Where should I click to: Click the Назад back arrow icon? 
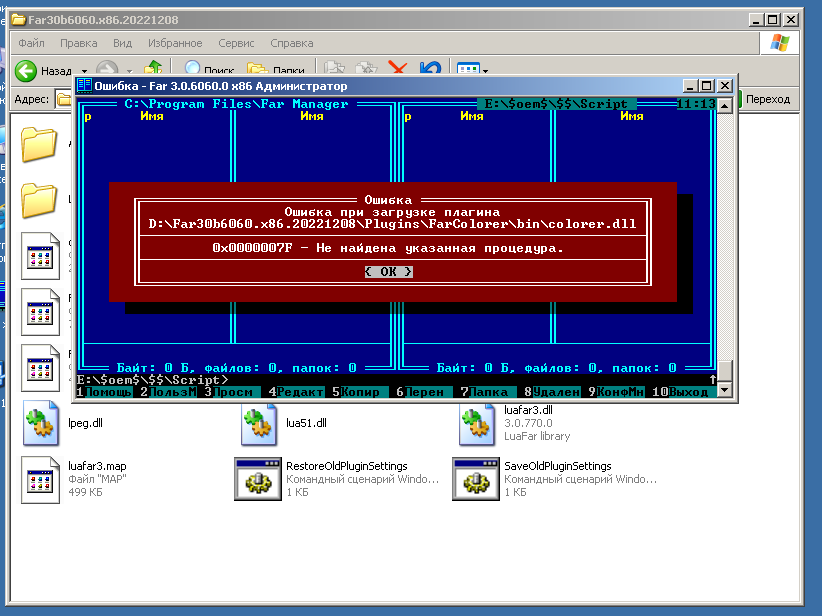click(26, 71)
